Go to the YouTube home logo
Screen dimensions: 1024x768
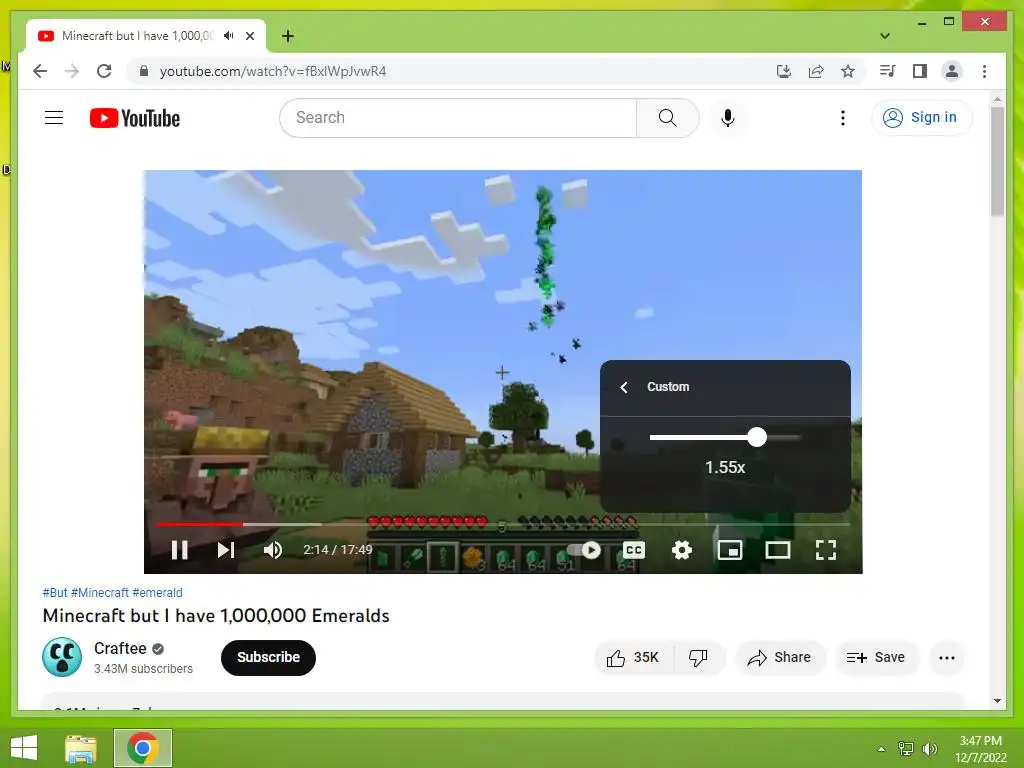tap(135, 118)
